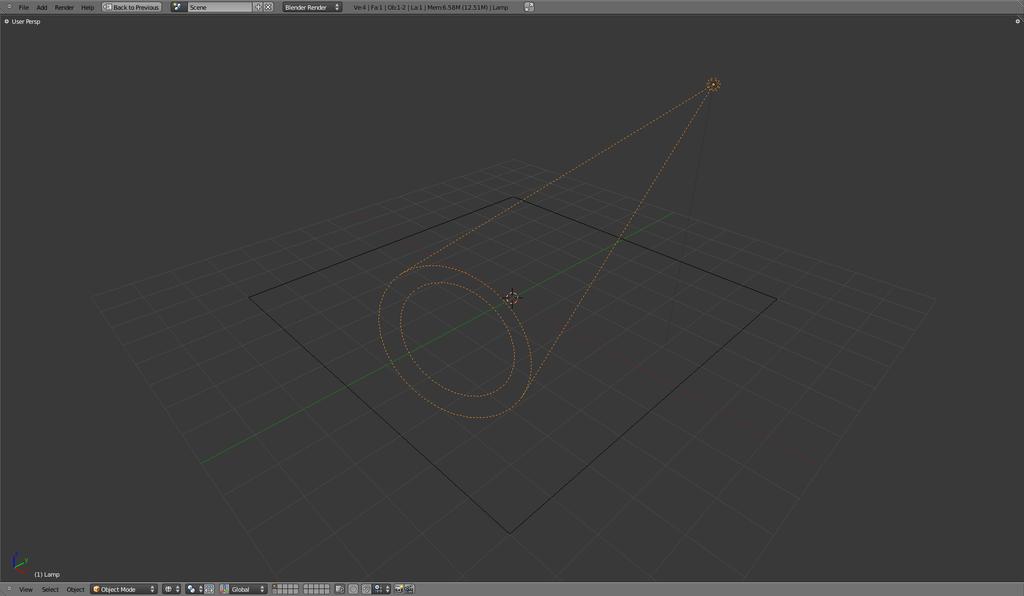1024x596 pixels.
Task: Open the View menu in 3D header
Action: click(25, 589)
